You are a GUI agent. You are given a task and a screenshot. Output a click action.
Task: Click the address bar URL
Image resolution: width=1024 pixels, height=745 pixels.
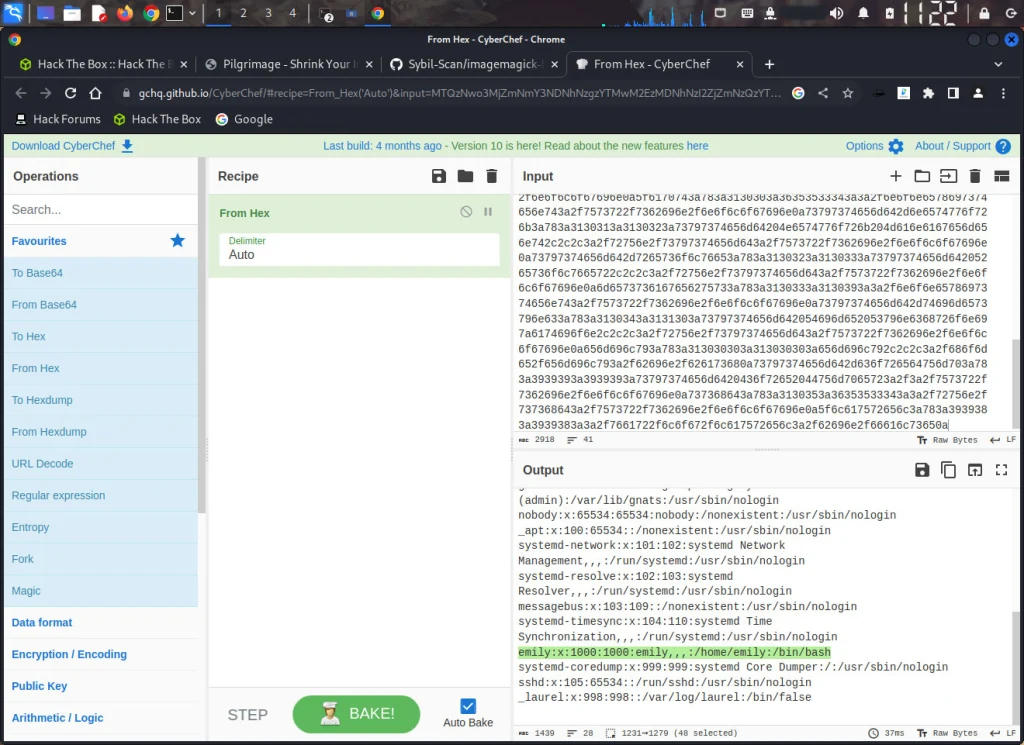click(x=459, y=93)
